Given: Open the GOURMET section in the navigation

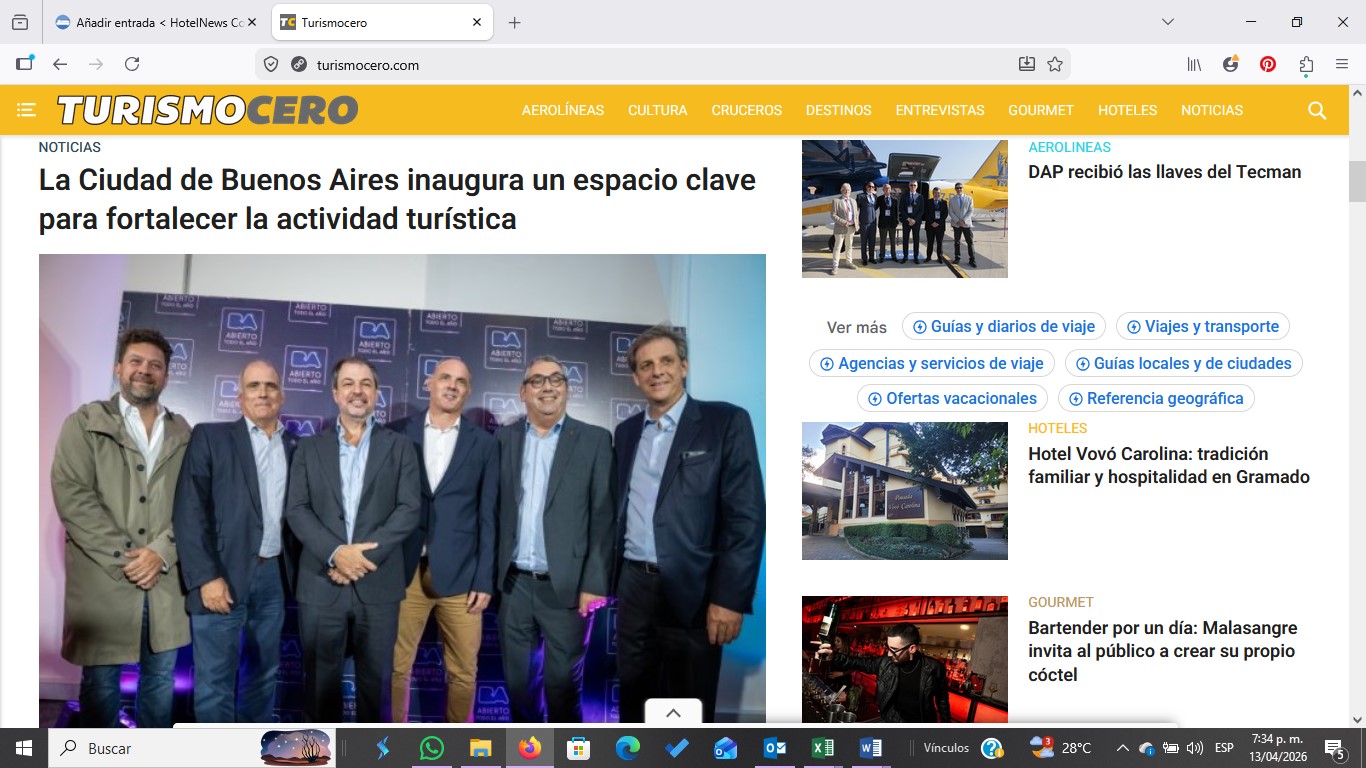Looking at the screenshot, I should 1040,110.
